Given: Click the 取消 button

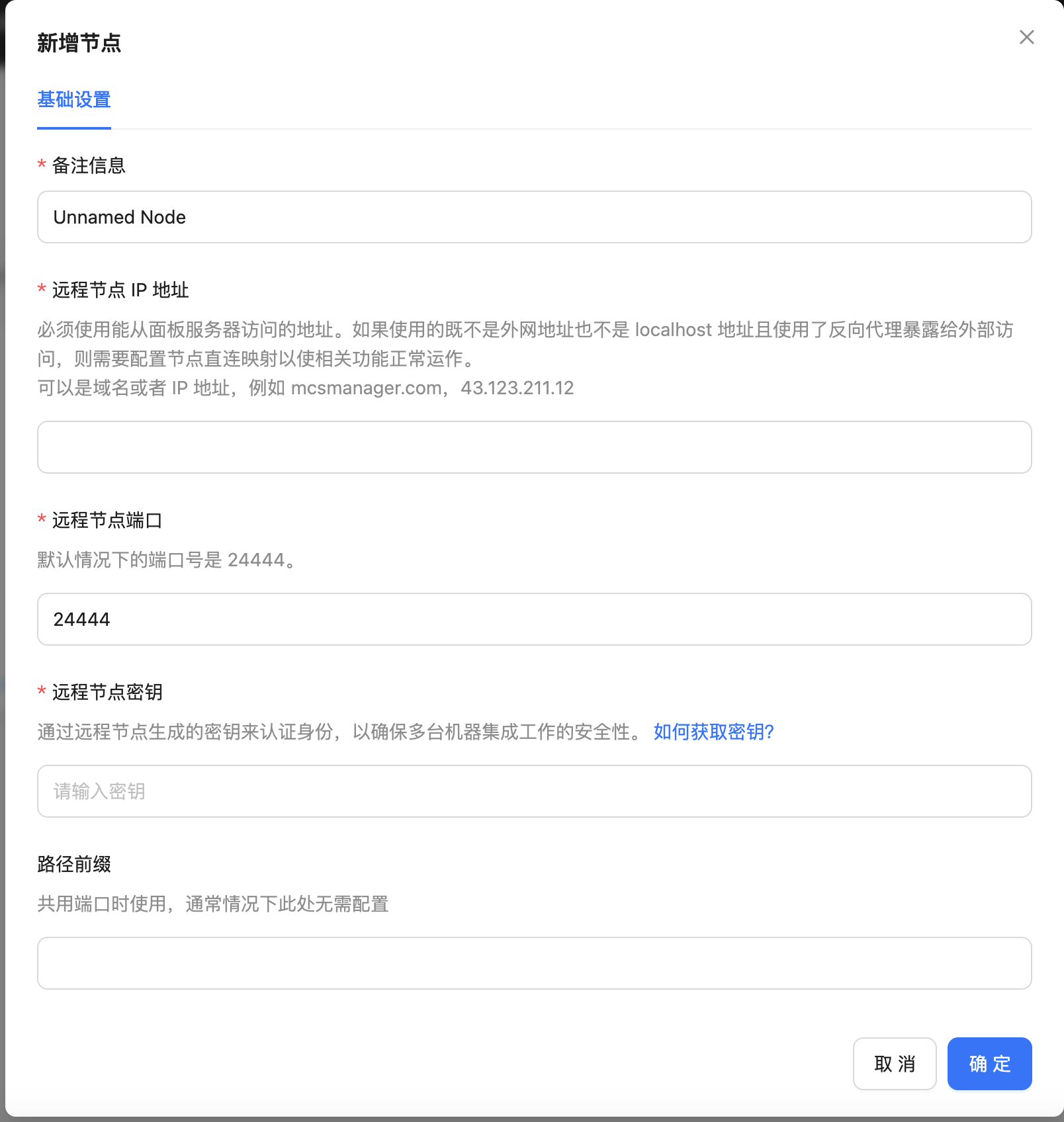Looking at the screenshot, I should pos(895,1064).
